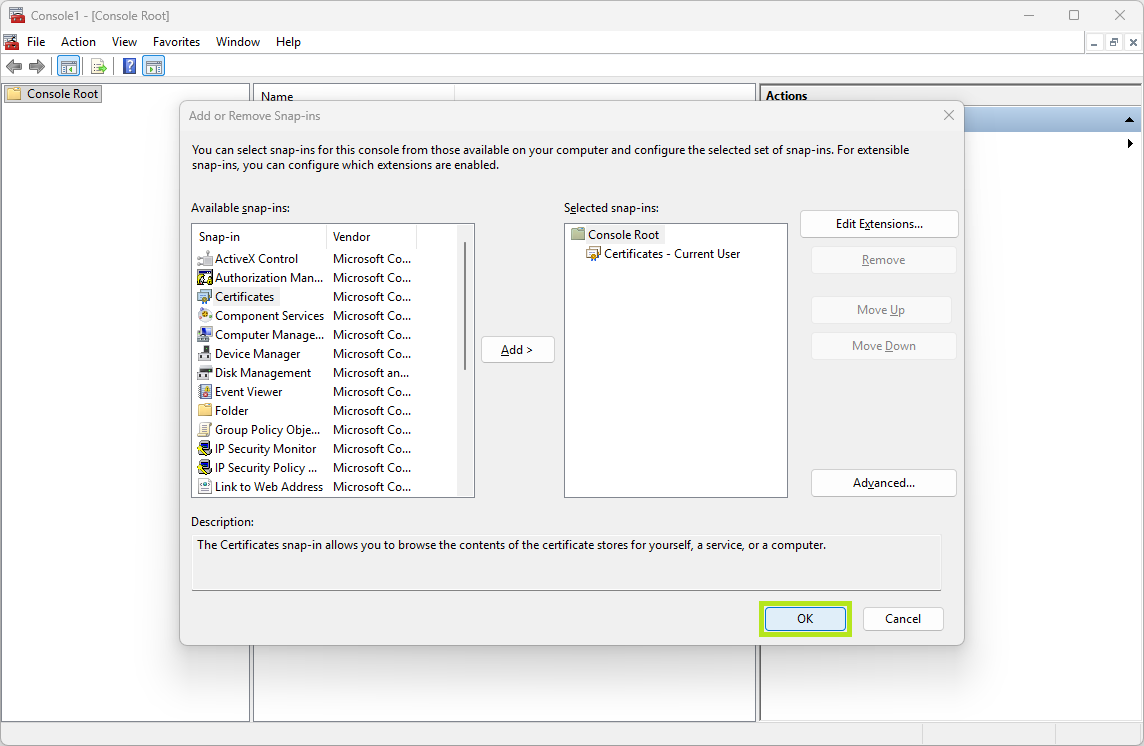Select Group Policy Object snap-in icon
The width and height of the screenshot is (1144, 746).
205,429
